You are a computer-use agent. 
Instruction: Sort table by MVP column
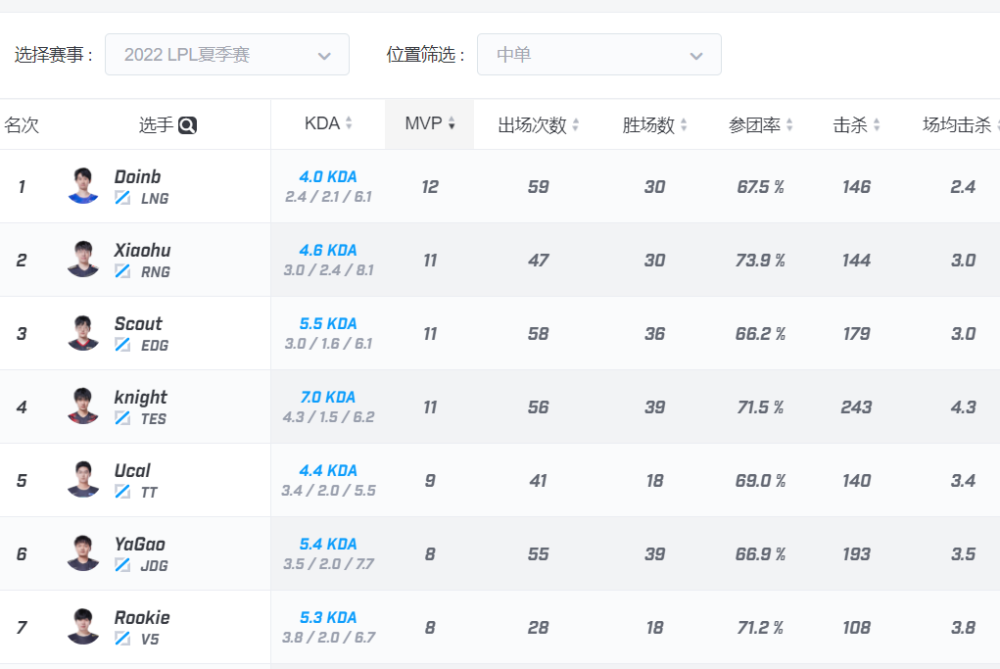point(430,124)
